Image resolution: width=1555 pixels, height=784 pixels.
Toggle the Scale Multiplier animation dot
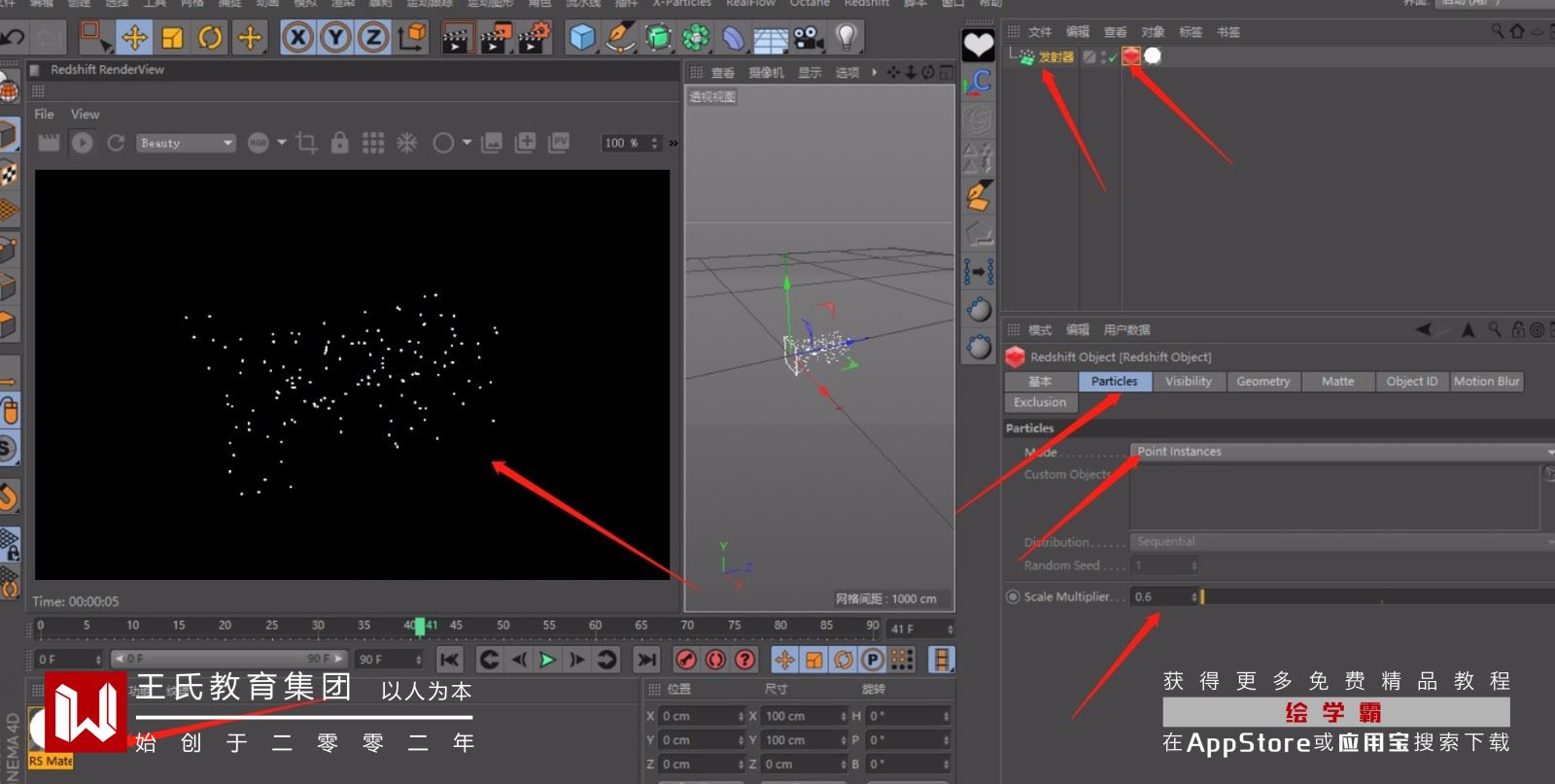pyautogui.click(x=1013, y=597)
